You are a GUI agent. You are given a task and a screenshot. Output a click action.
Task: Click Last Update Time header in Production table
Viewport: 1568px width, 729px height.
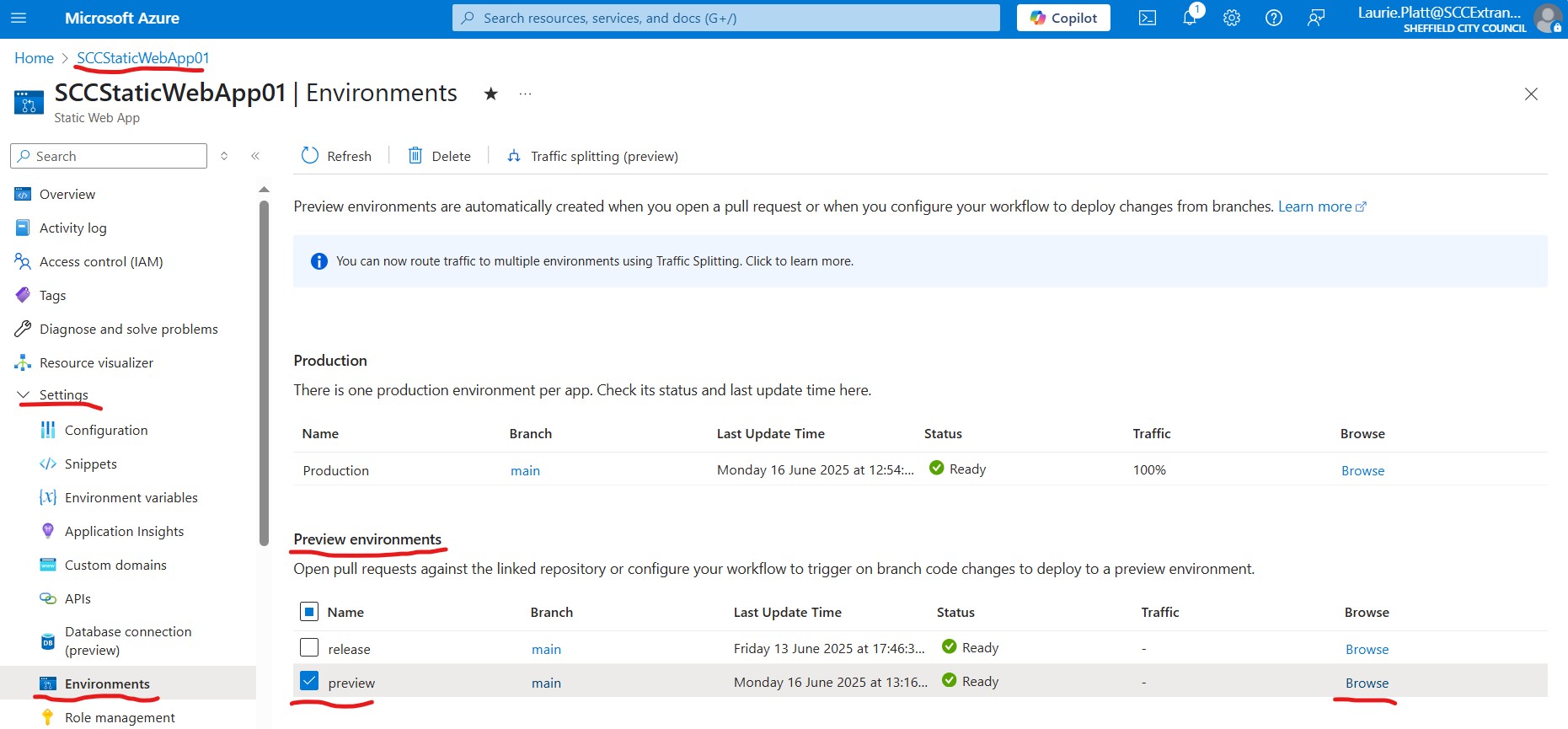tap(770, 433)
